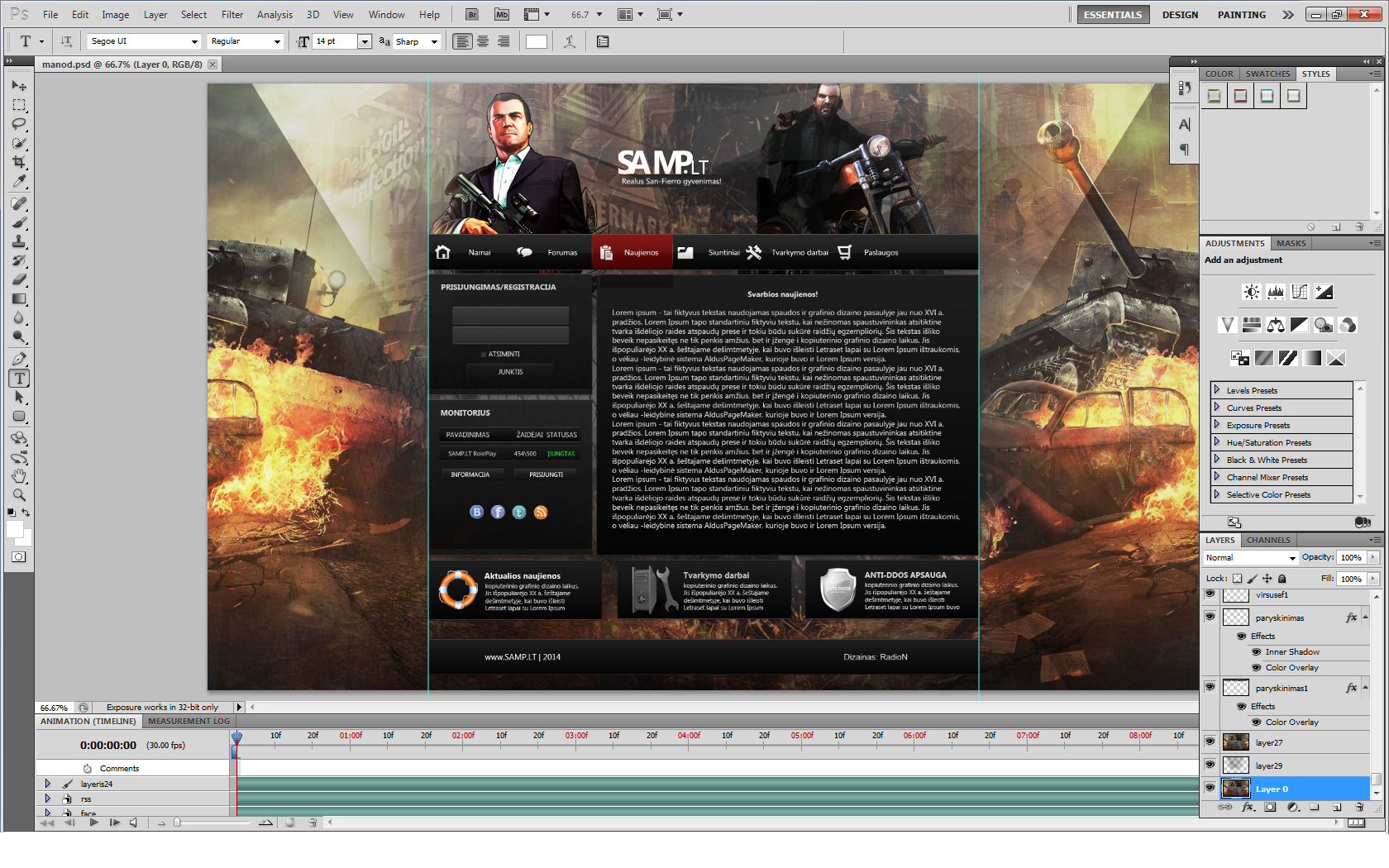Open the character and paragraph panel
This screenshot has width=1389, height=868.
(x=603, y=41)
